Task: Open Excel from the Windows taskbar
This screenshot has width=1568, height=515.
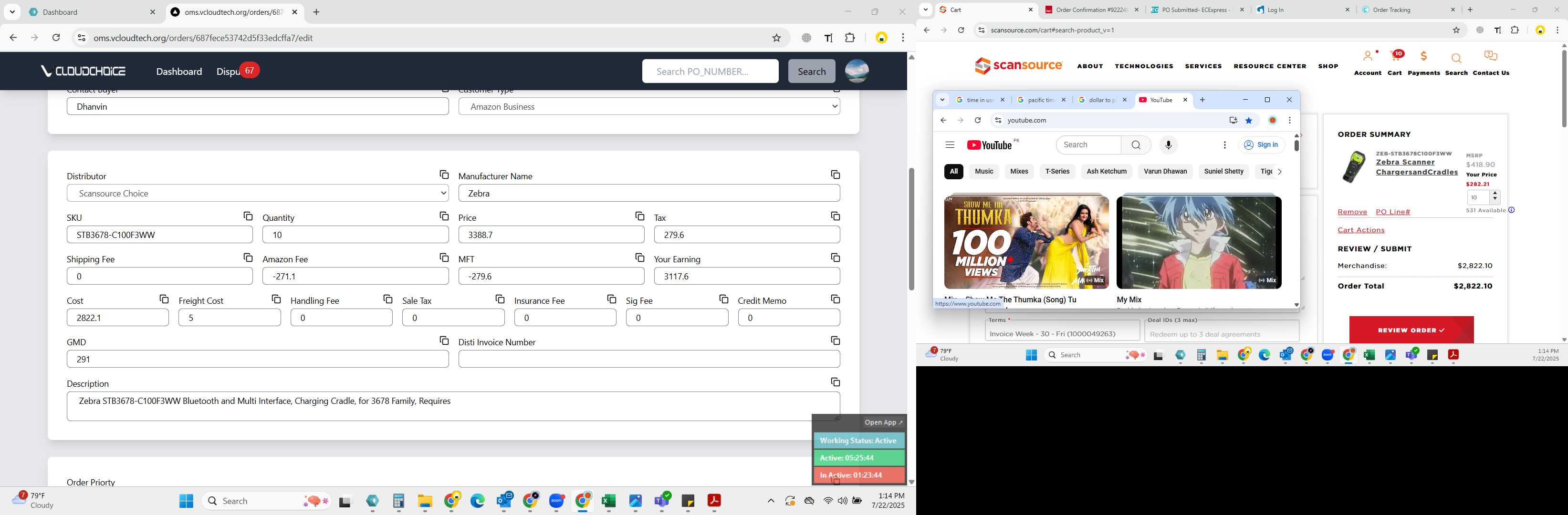Action: coord(609,500)
